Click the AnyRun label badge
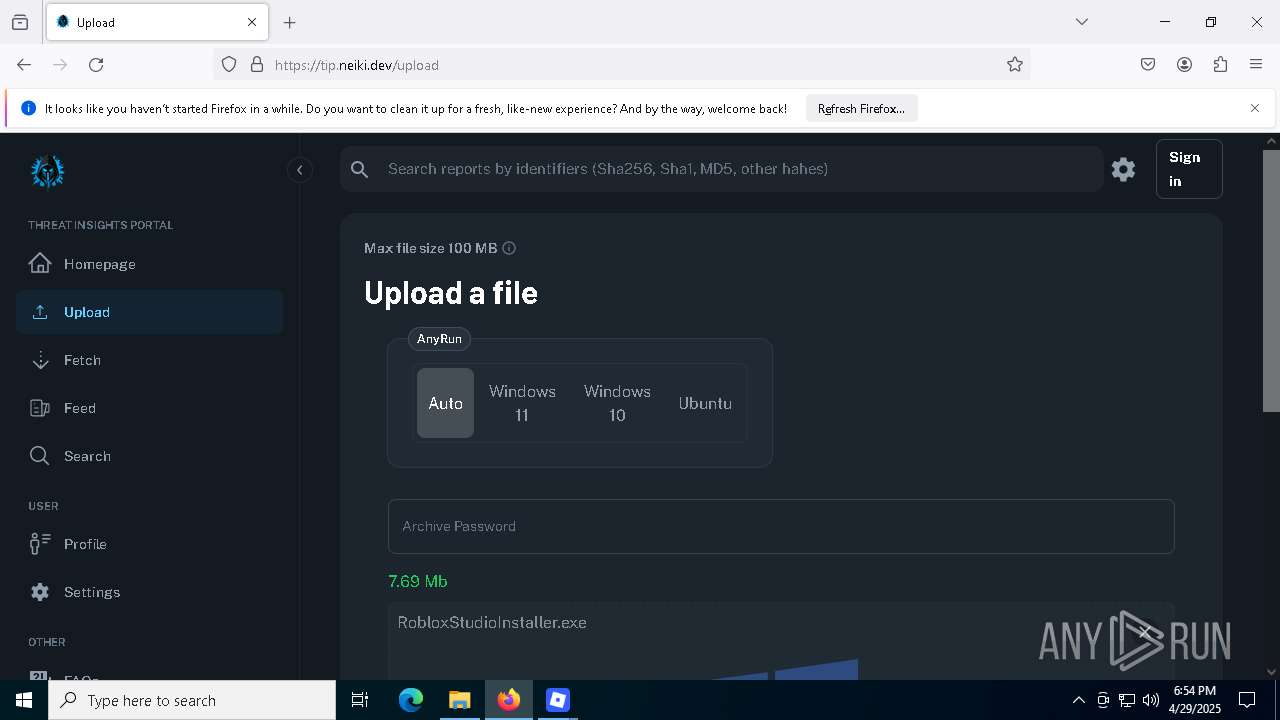1280x720 pixels. coord(439,339)
